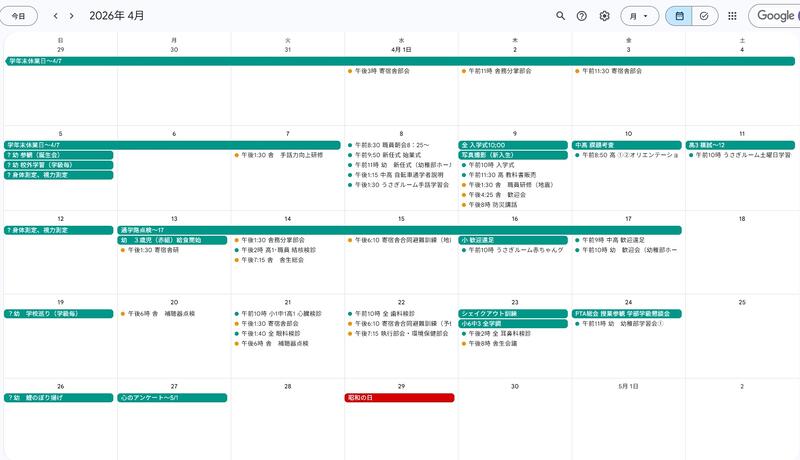Screen dimensions: 800x460
Task: Select the 通学路点検～17 event bar
Action: click(x=400, y=230)
